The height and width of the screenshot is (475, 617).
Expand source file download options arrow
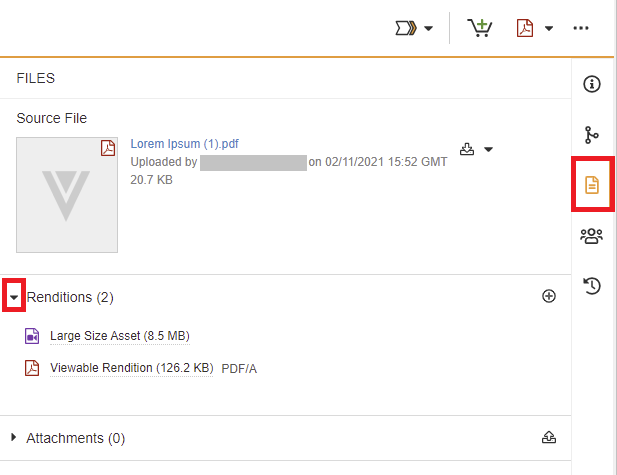pyautogui.click(x=488, y=150)
